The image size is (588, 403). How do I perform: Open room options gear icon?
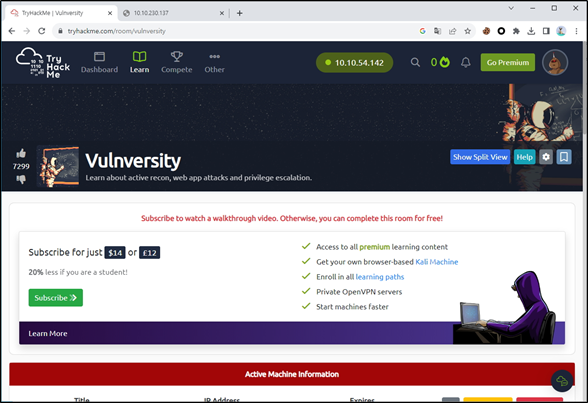546,157
